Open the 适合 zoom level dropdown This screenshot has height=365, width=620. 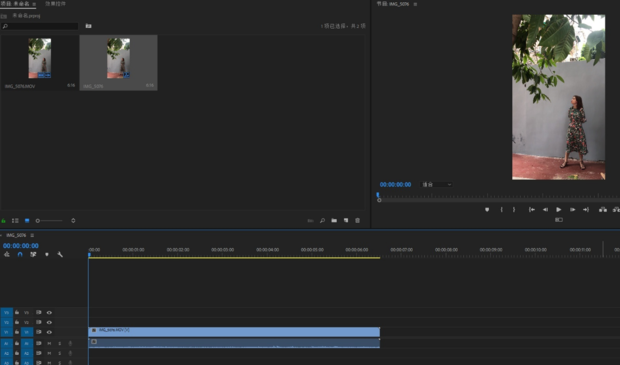[437, 185]
